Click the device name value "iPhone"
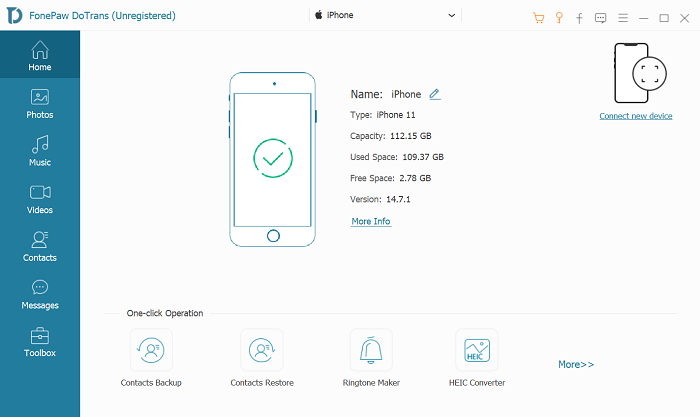This screenshot has height=417, width=700. [406, 94]
